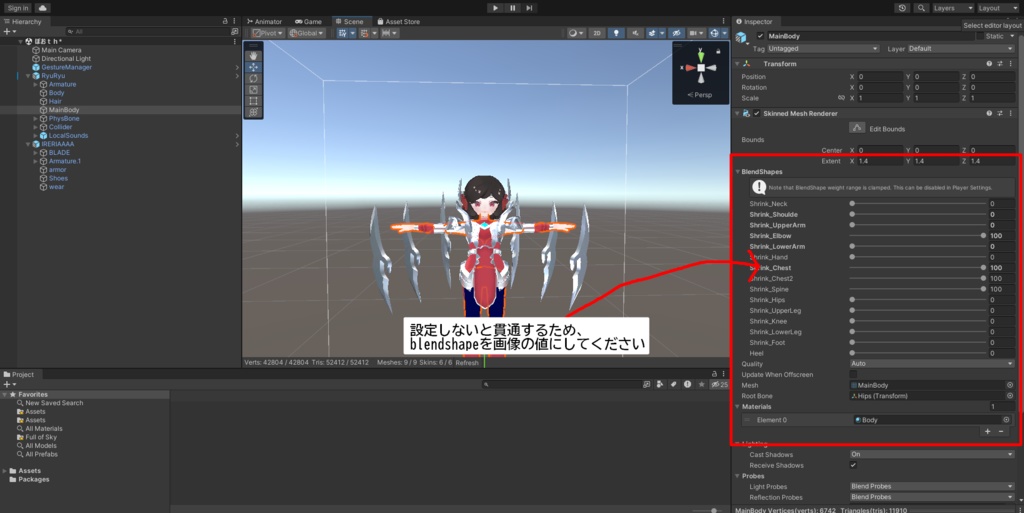
Task: Open the Cast Shadows dropdown
Action: [x=932, y=454]
